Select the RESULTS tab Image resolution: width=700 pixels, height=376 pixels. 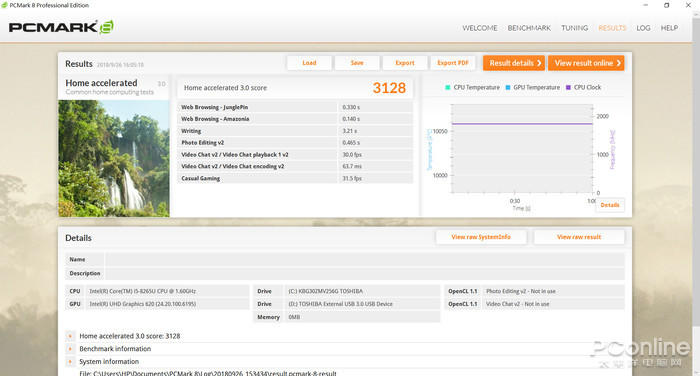click(612, 28)
